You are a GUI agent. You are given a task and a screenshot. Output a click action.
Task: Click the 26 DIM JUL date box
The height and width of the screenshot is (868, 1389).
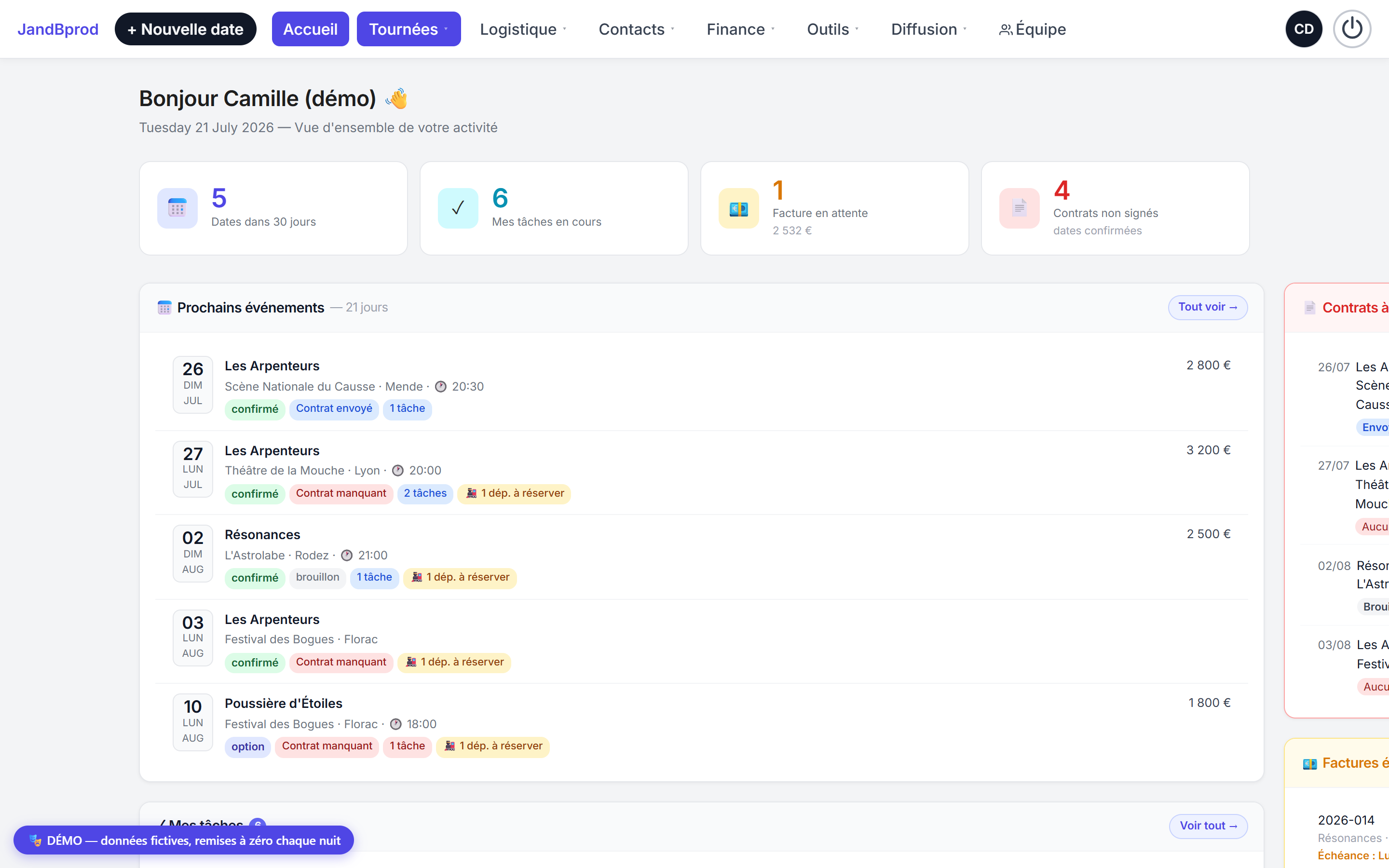[193, 385]
